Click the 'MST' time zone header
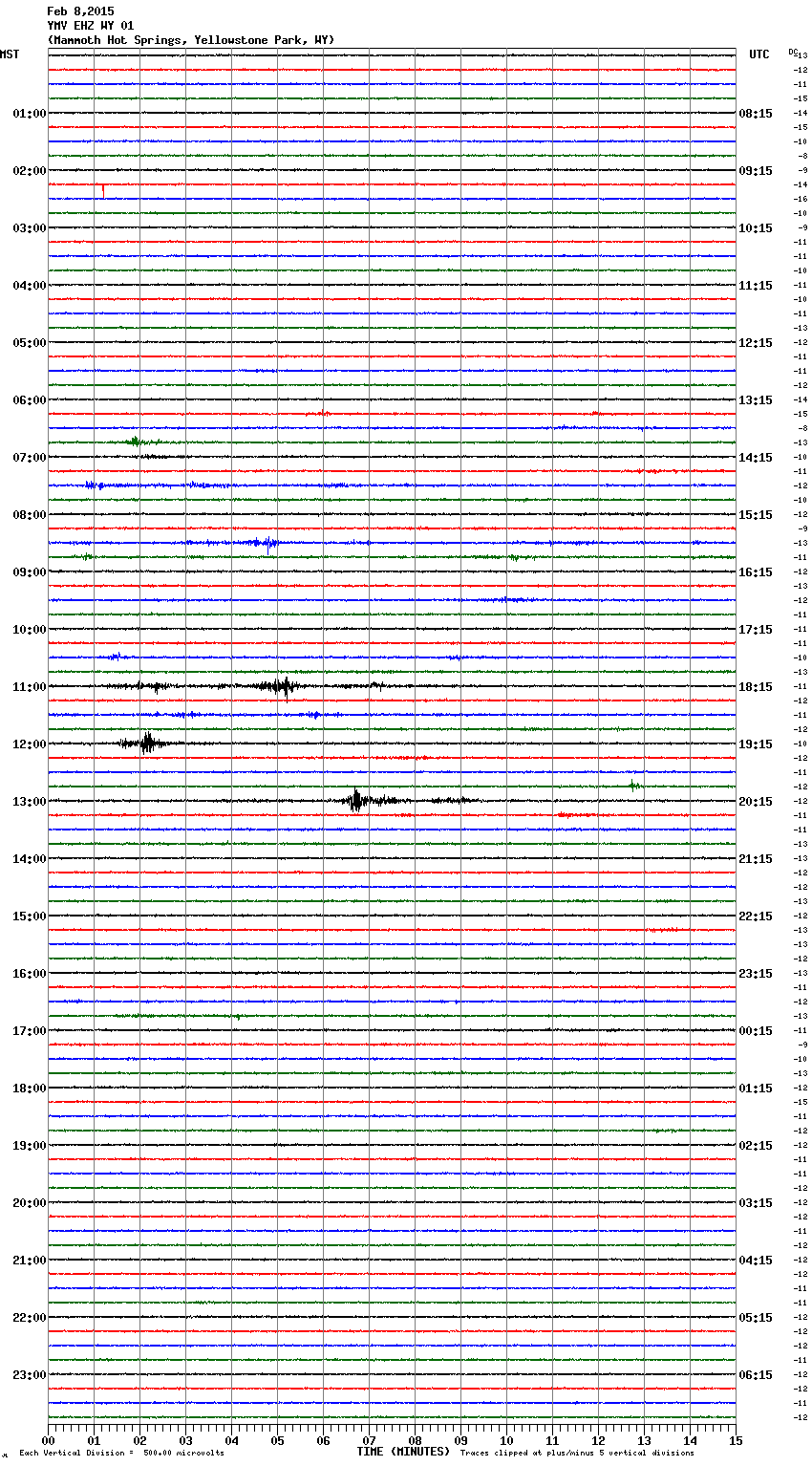The width and height of the screenshot is (812, 1466). [10, 54]
